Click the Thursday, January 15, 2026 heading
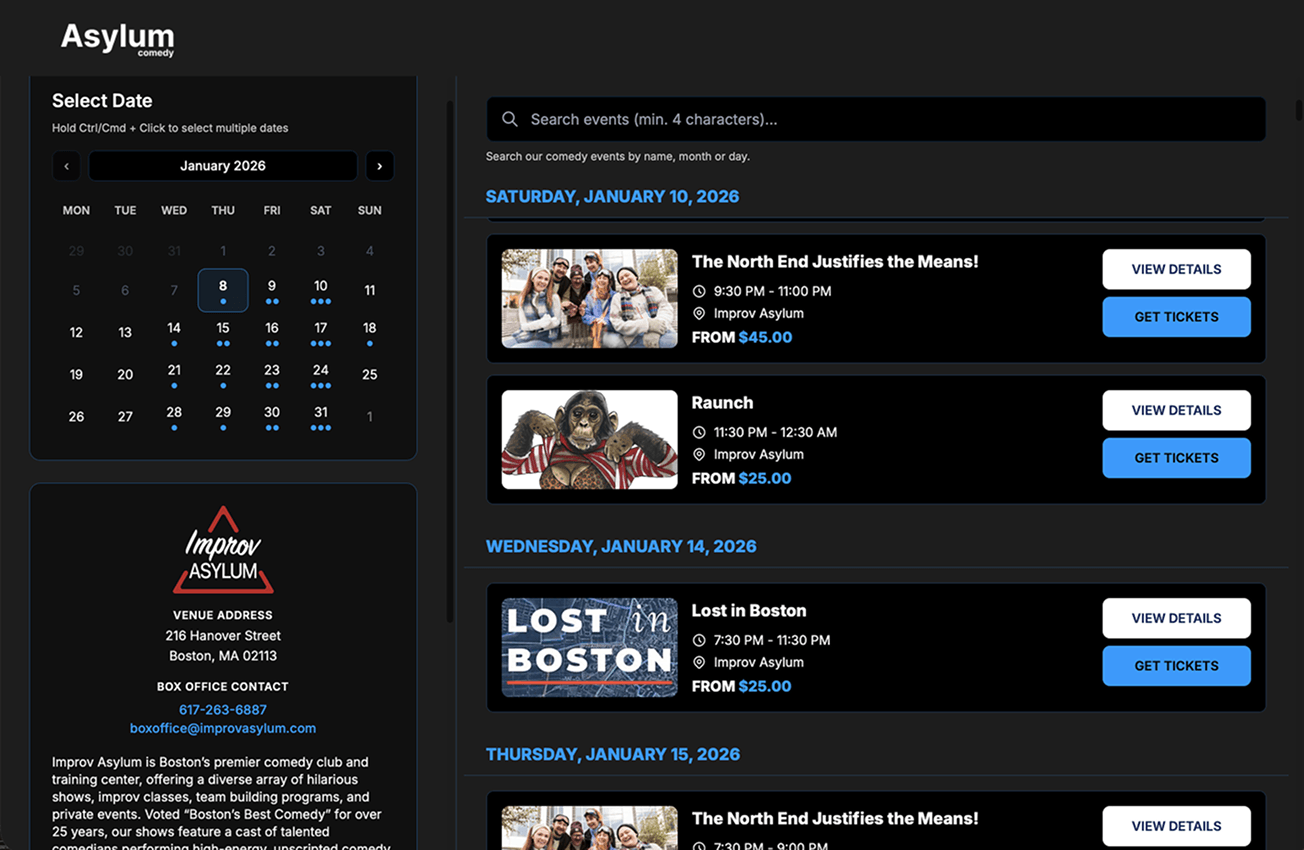 pyautogui.click(x=613, y=754)
